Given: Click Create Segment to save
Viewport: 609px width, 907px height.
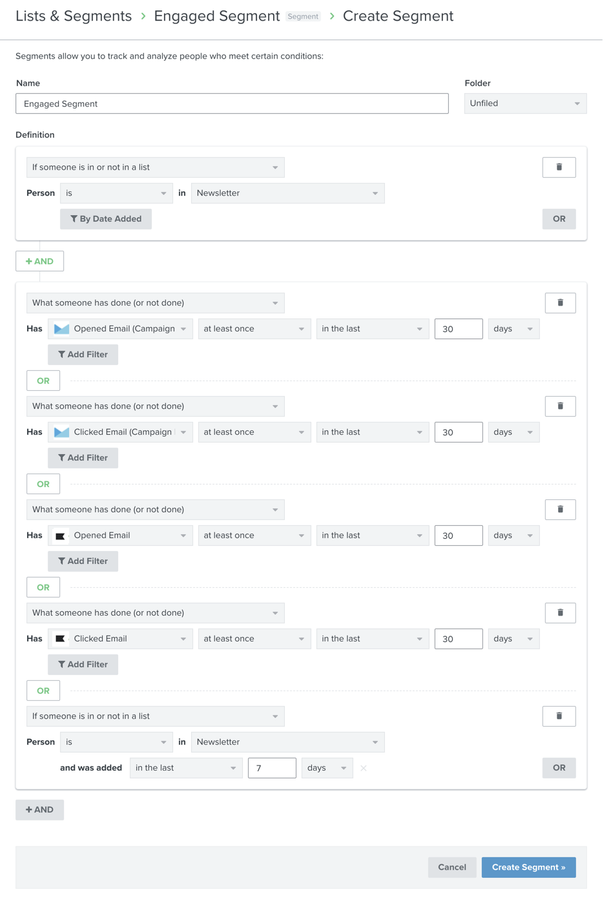Looking at the screenshot, I should [528, 867].
